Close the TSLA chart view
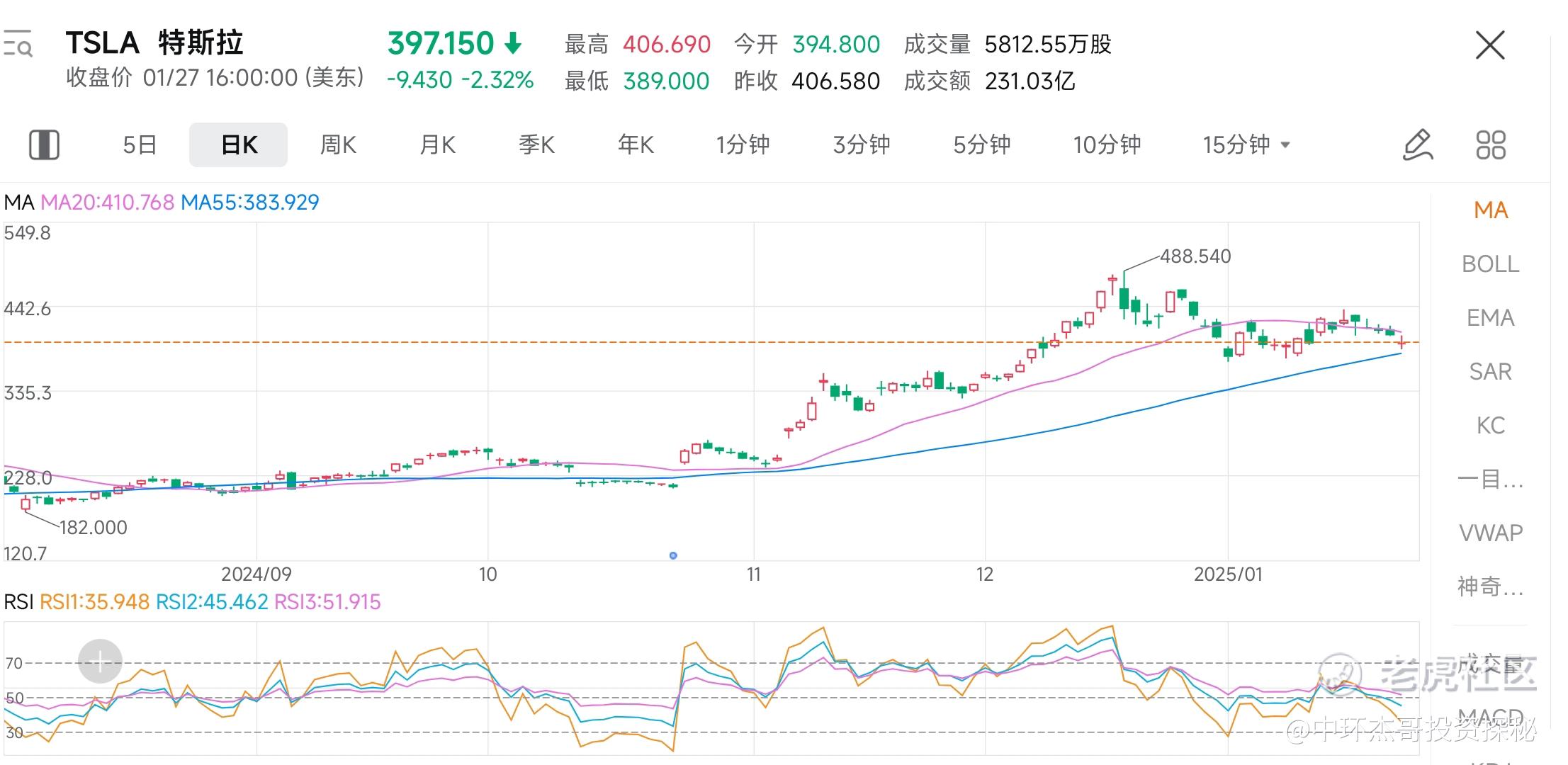The width and height of the screenshot is (1568, 765). (1490, 45)
